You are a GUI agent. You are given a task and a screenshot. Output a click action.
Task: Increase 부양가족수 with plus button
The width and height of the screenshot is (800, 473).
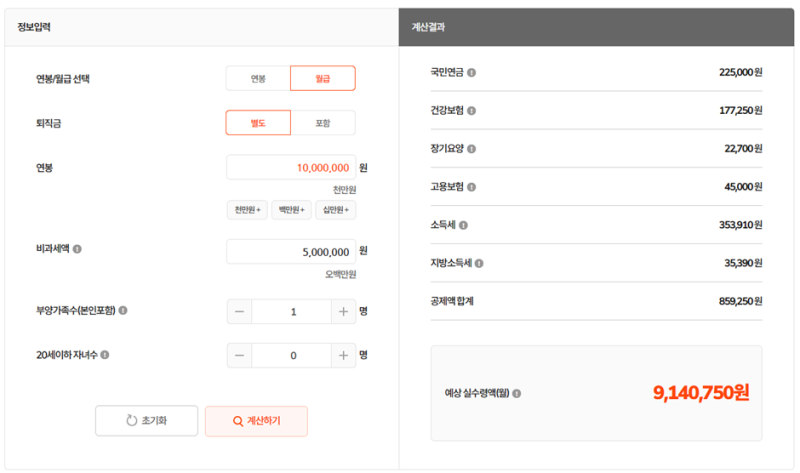(343, 312)
